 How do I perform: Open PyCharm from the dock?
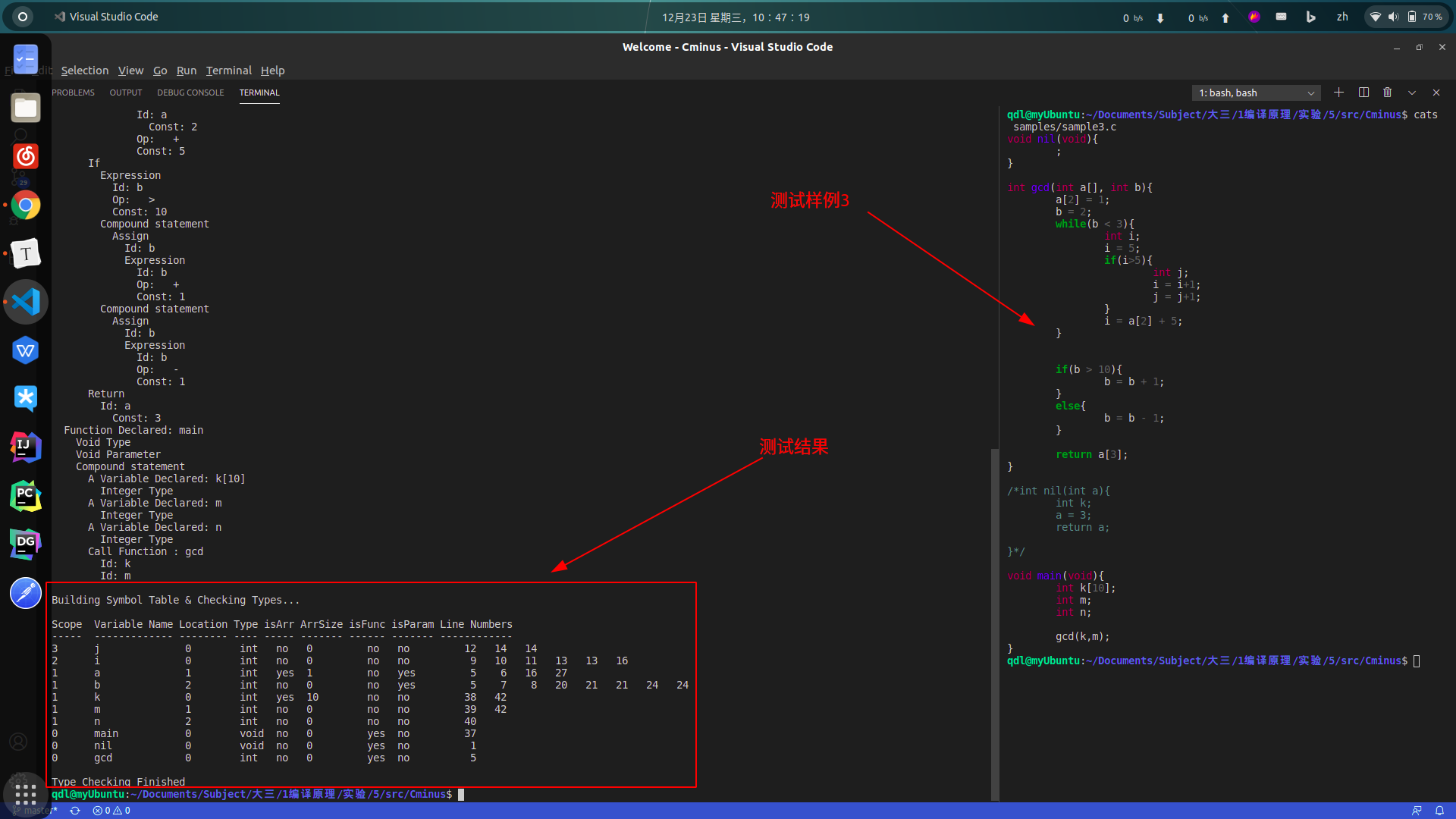coord(26,496)
